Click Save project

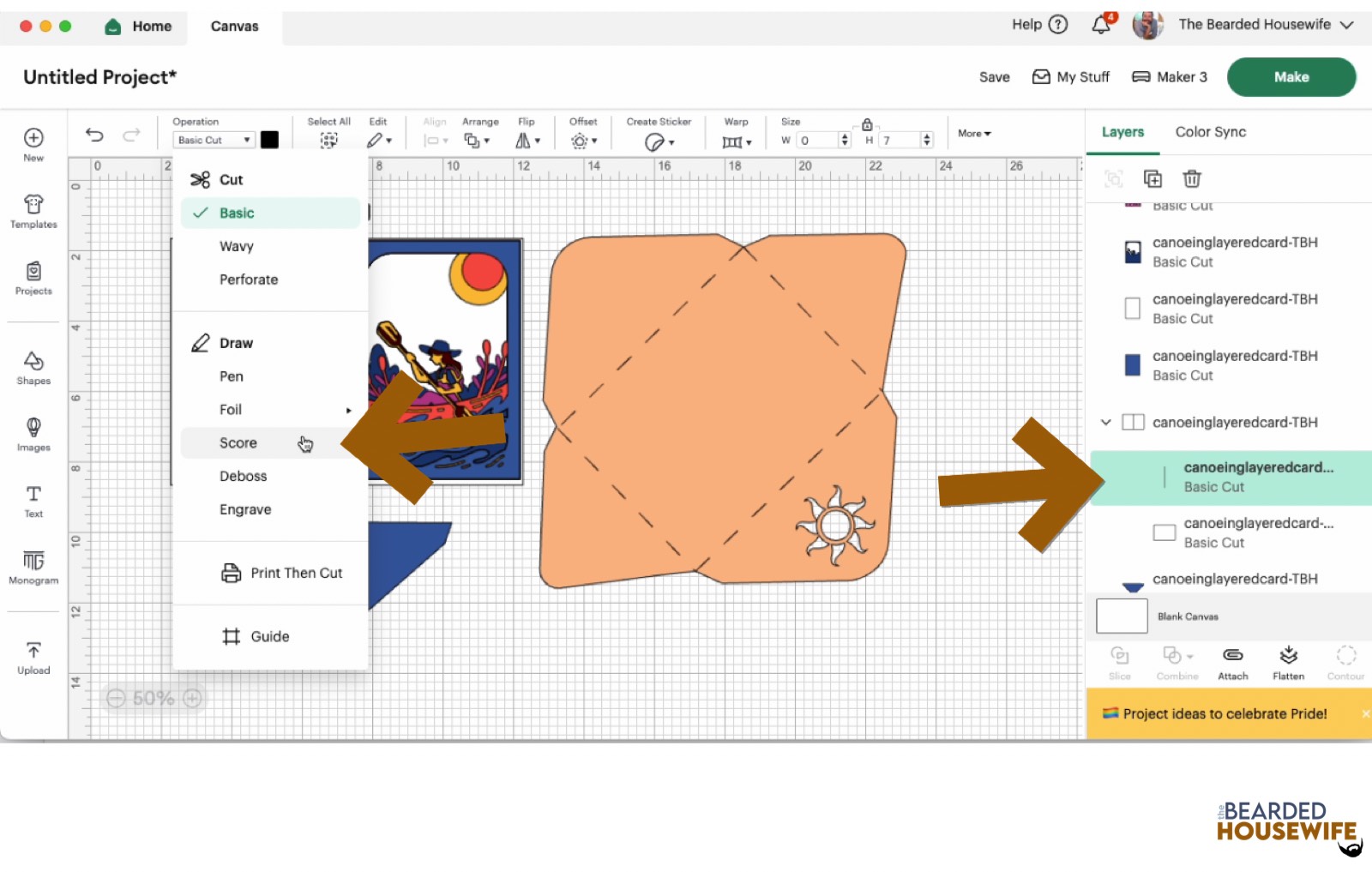995,77
